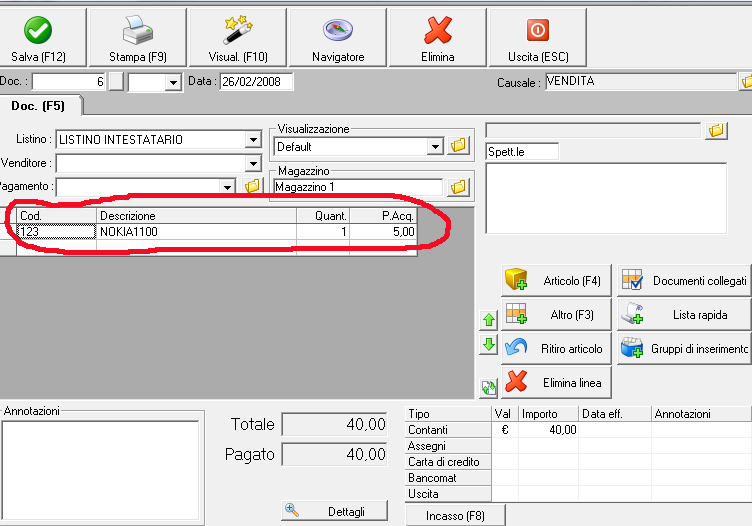Open the Navigatore compass button
Image resolution: width=752 pixels, height=526 pixels.
pos(338,37)
